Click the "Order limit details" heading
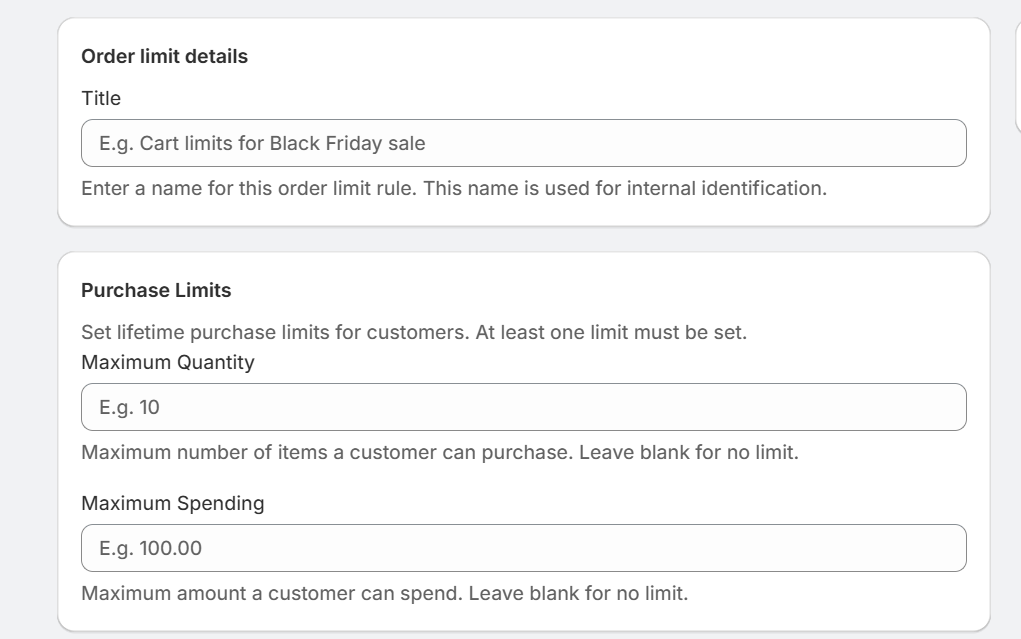Viewport: 1021px width, 639px height. pos(164,56)
